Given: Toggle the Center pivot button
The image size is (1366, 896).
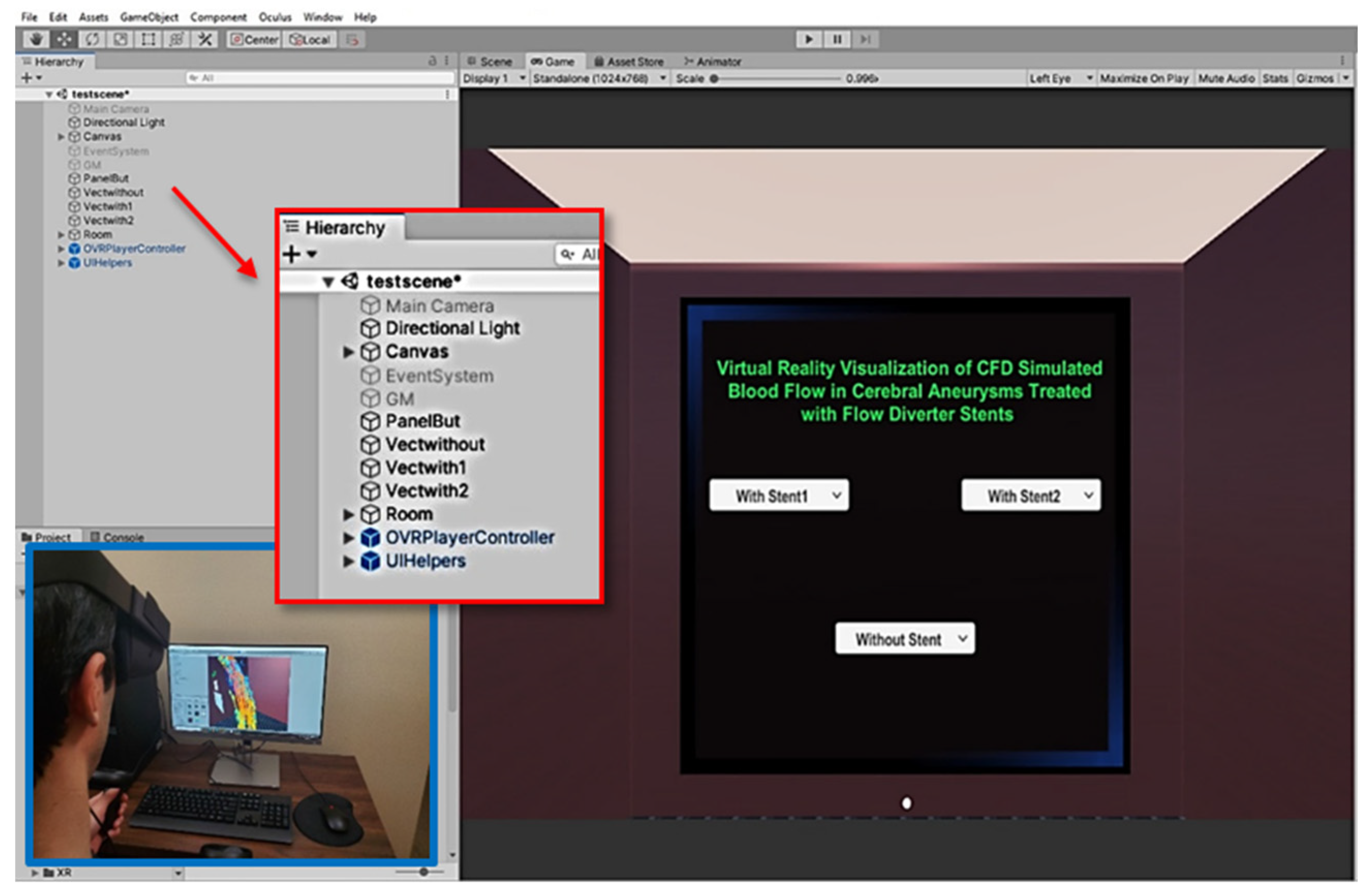Looking at the screenshot, I should tap(254, 40).
